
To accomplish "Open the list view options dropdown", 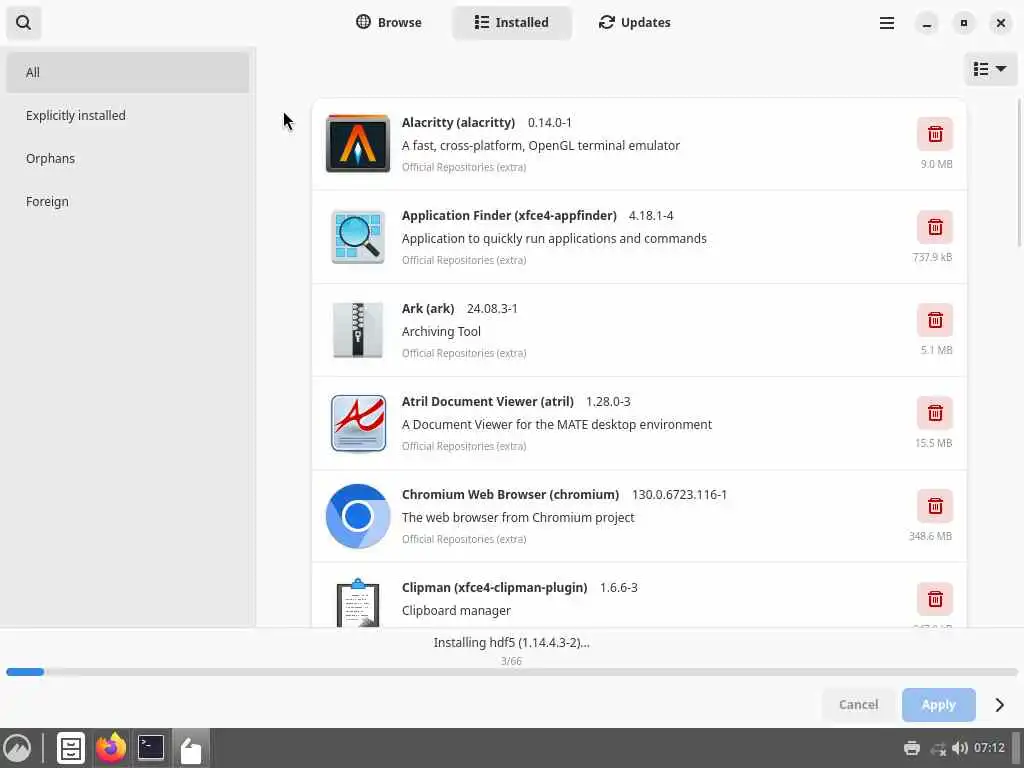I will pyautogui.click(x=990, y=69).
